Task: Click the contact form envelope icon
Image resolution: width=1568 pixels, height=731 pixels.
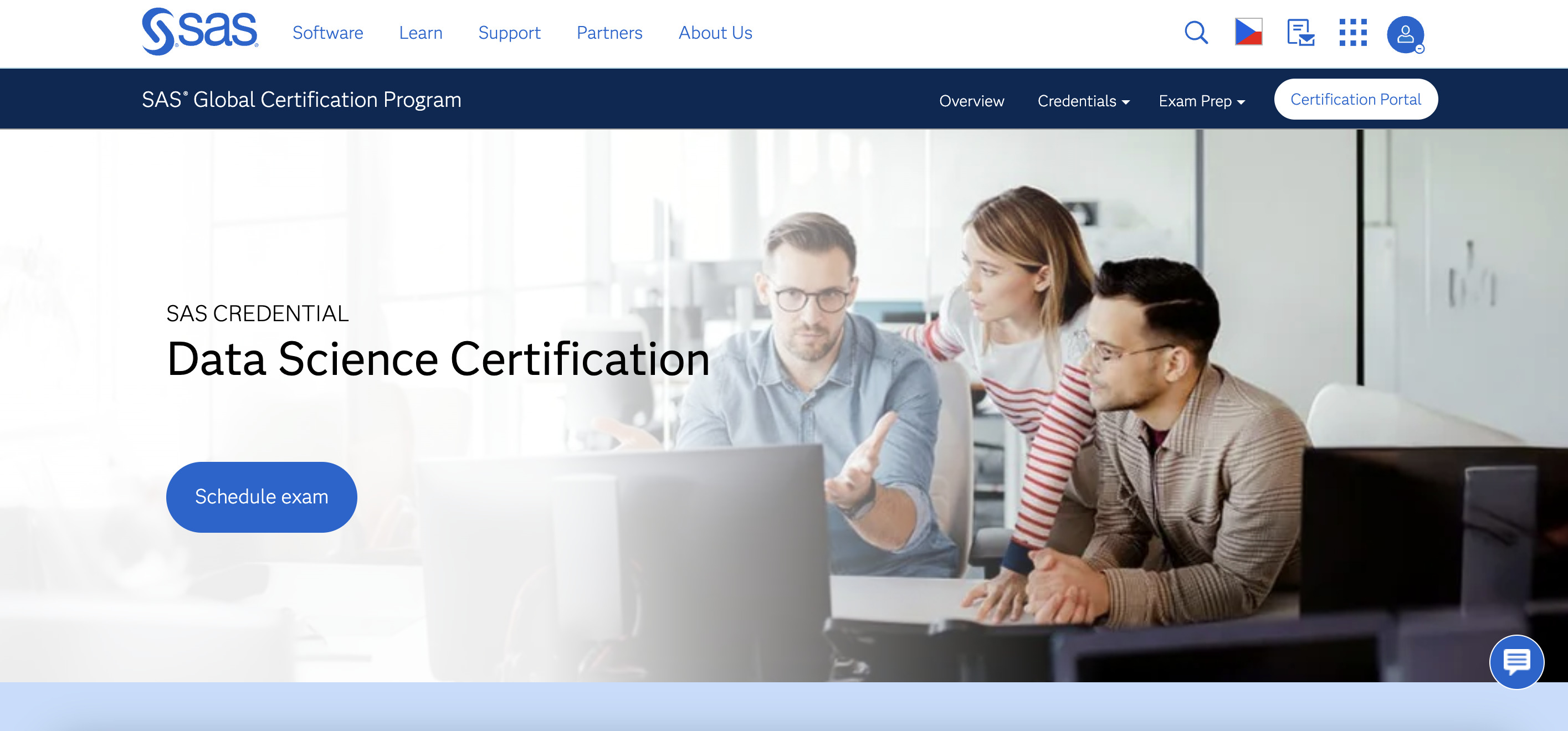Action: (1301, 32)
